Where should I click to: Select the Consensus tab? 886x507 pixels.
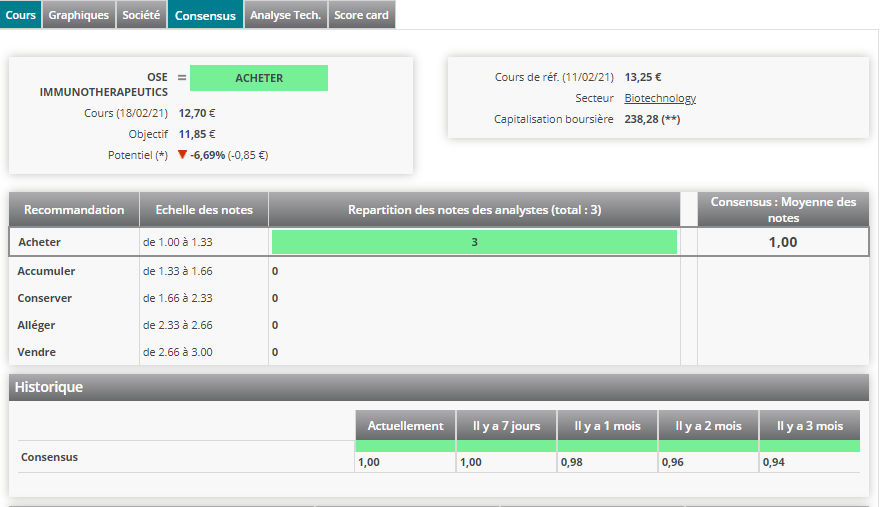pyautogui.click(x=205, y=15)
